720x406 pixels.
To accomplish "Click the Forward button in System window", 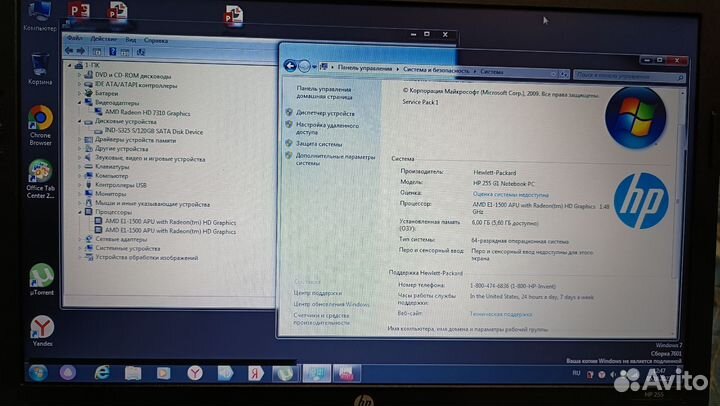I will 304,66.
